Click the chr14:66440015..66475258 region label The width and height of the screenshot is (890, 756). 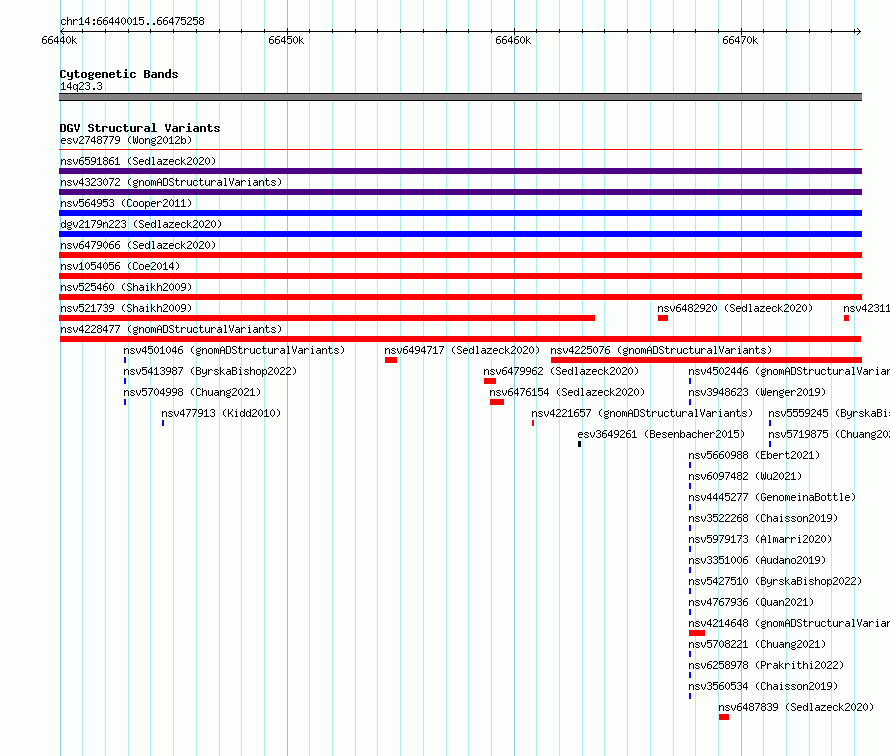tap(132, 21)
